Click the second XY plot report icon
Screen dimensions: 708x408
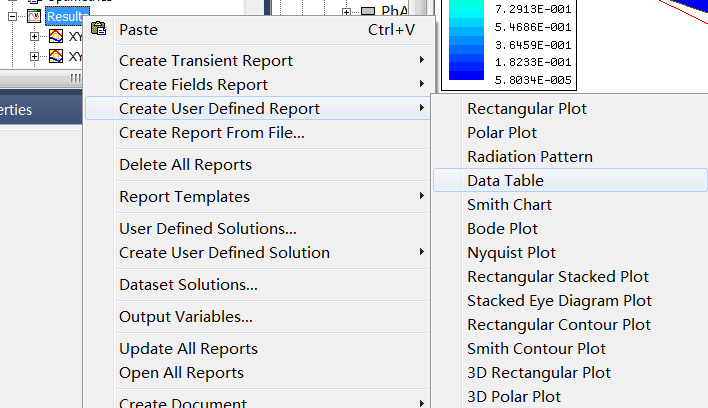point(56,56)
